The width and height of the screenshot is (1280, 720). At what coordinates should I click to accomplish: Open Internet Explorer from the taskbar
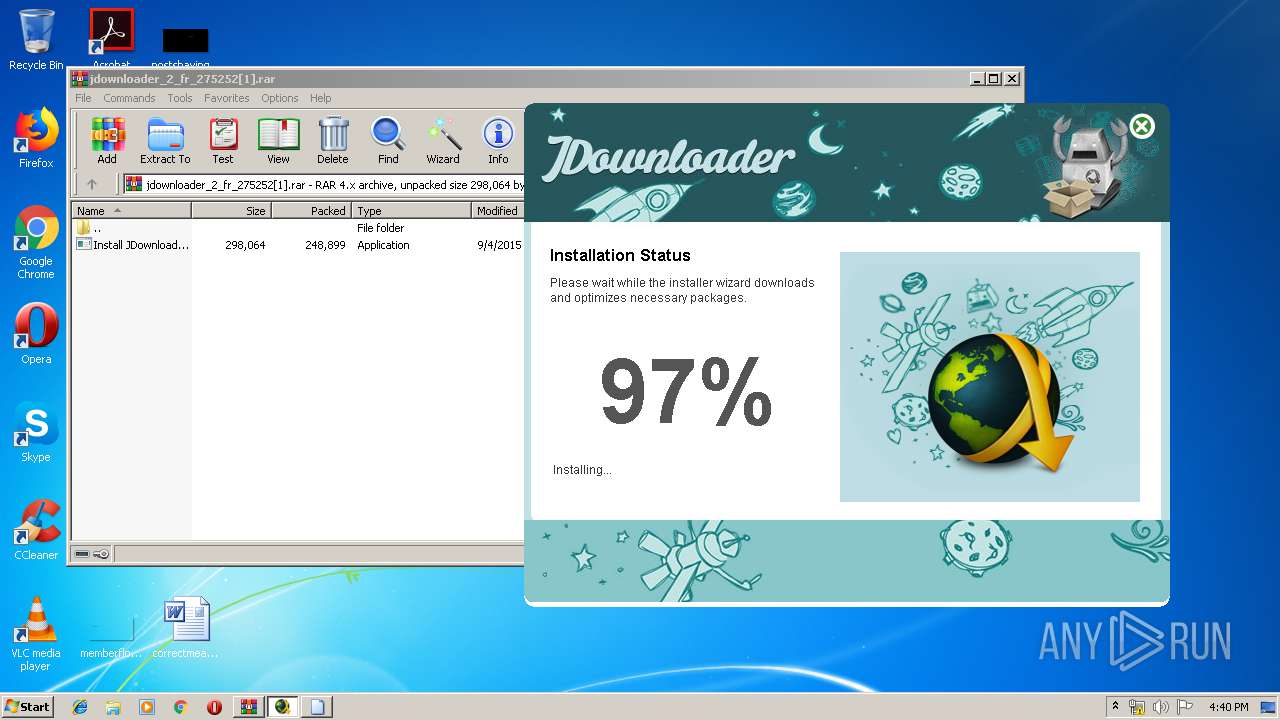click(x=80, y=707)
